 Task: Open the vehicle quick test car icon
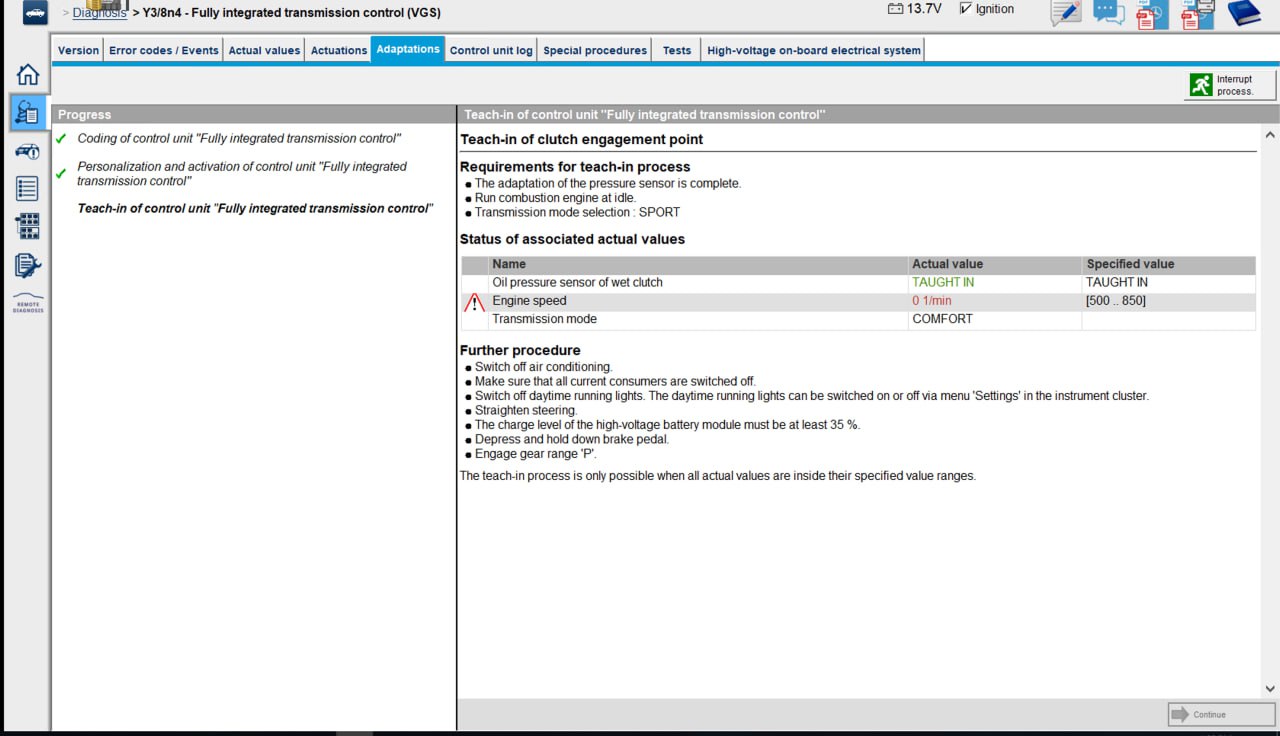[x=27, y=151]
